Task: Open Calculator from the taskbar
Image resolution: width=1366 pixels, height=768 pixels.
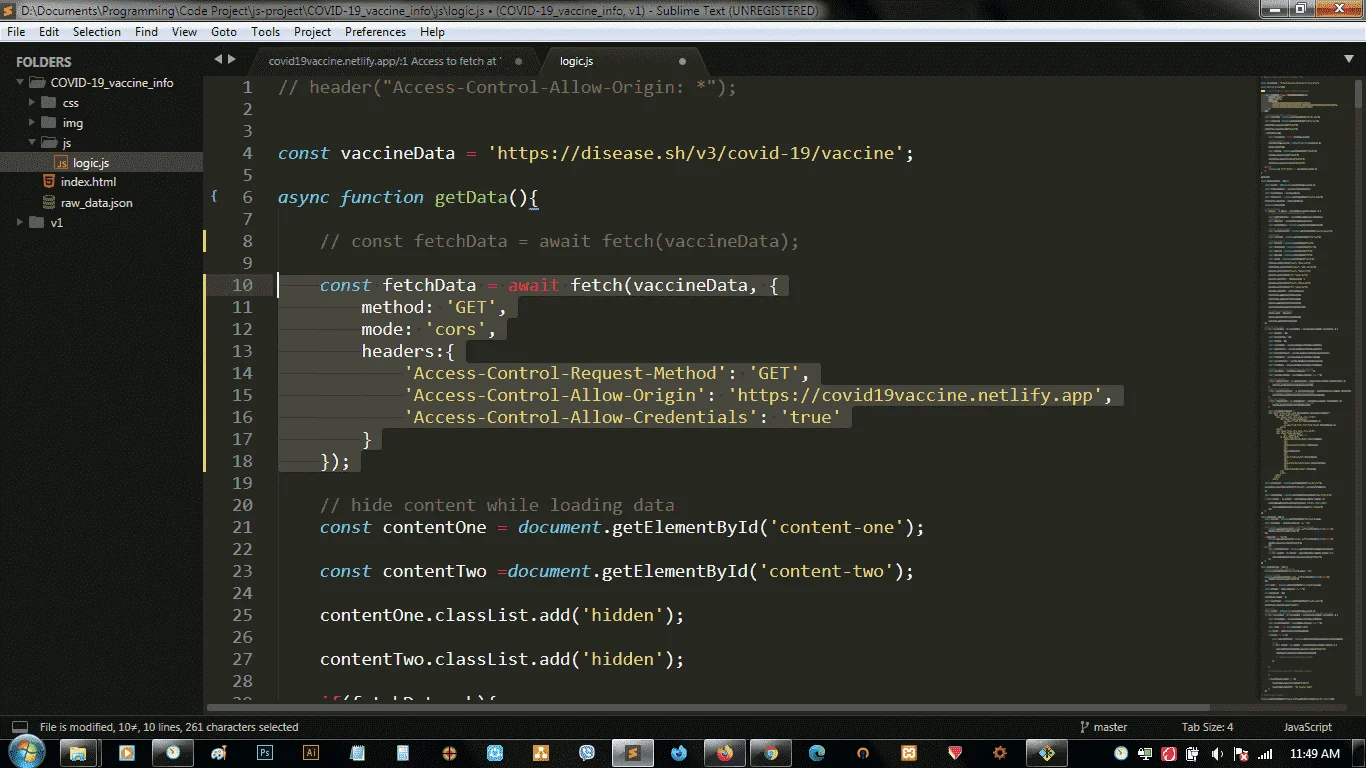Action: click(403, 753)
